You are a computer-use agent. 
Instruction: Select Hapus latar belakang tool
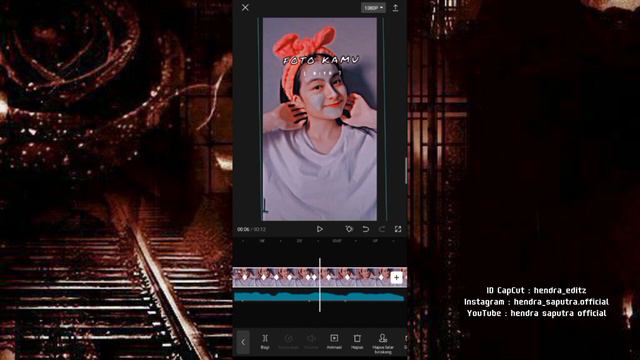(383, 343)
